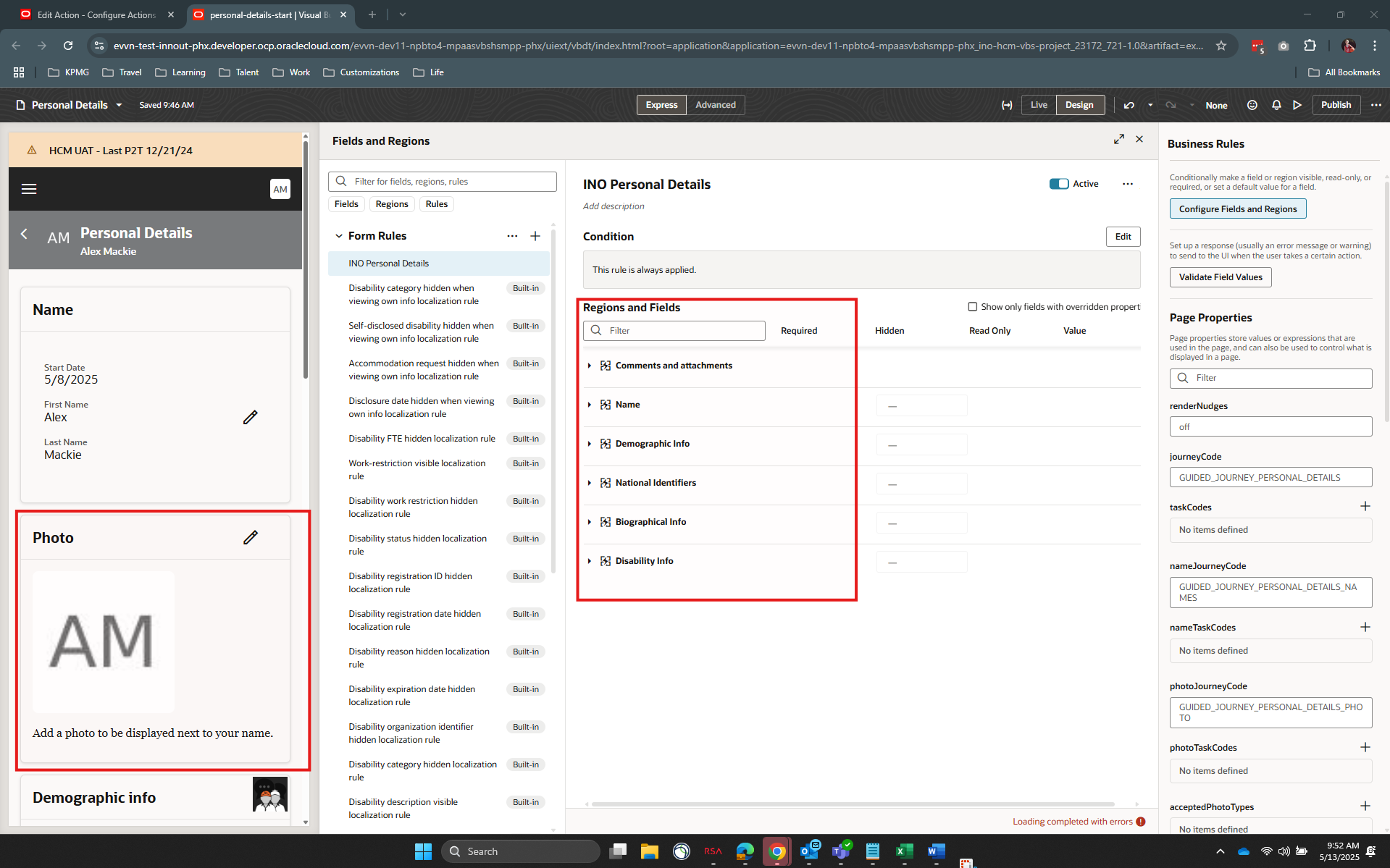
Task: Open the Customizations bookmarks folder
Action: click(361, 72)
